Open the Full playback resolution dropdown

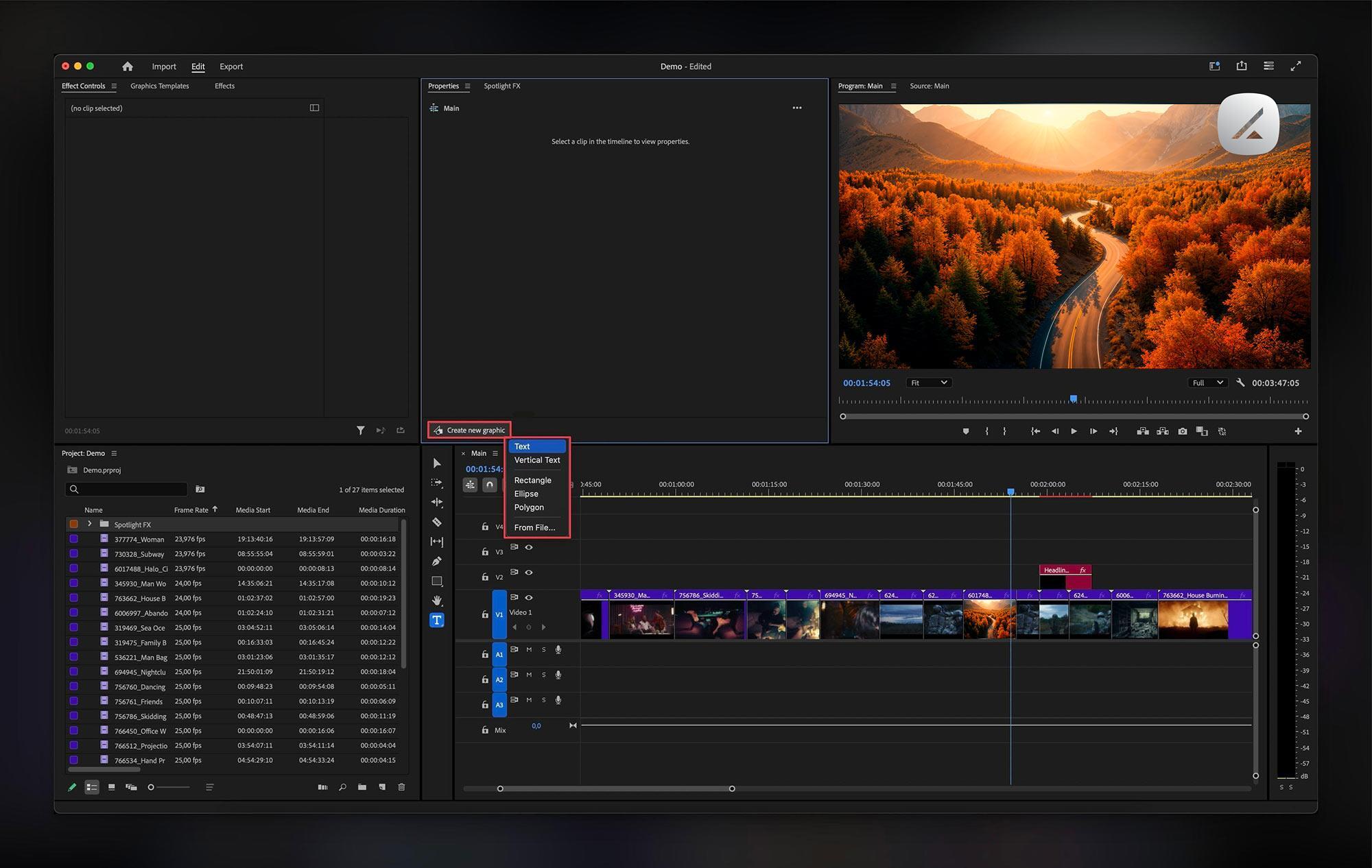1207,383
